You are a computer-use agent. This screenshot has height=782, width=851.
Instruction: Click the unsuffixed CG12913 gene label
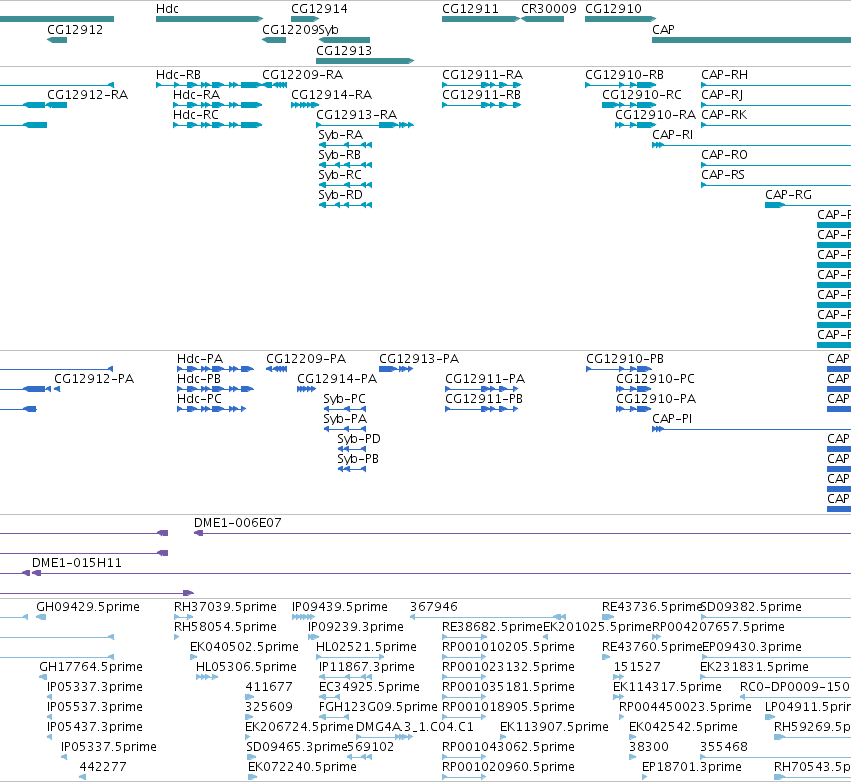click(x=344, y=50)
